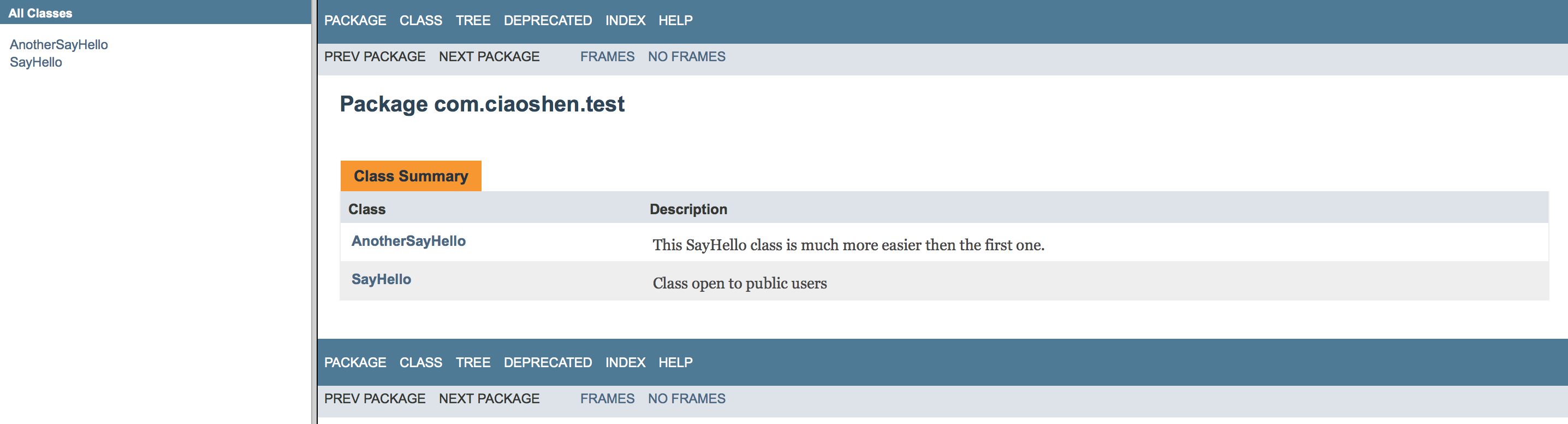Viewport: 1568px width, 424px height.
Task: Click PACKAGE in top navigation bar
Action: tap(355, 21)
